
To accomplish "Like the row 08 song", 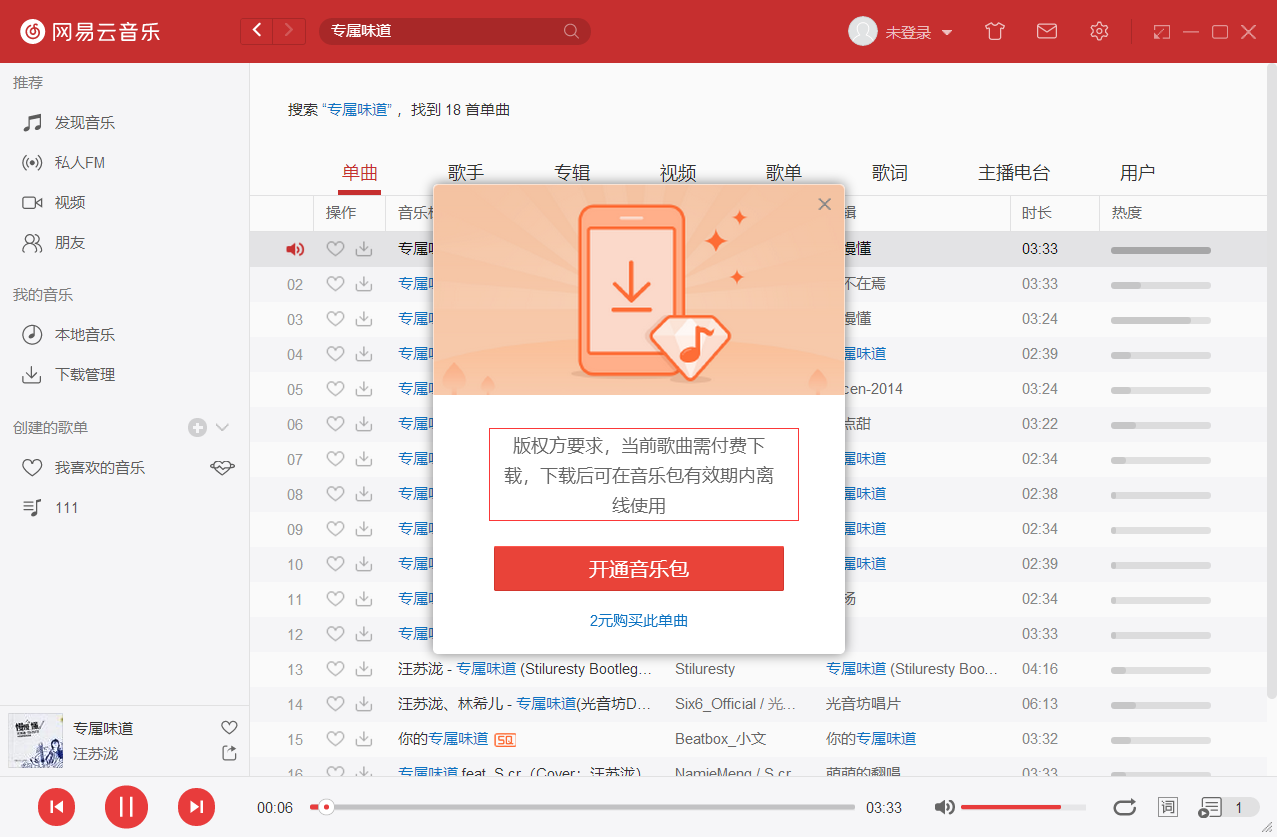I will point(335,494).
